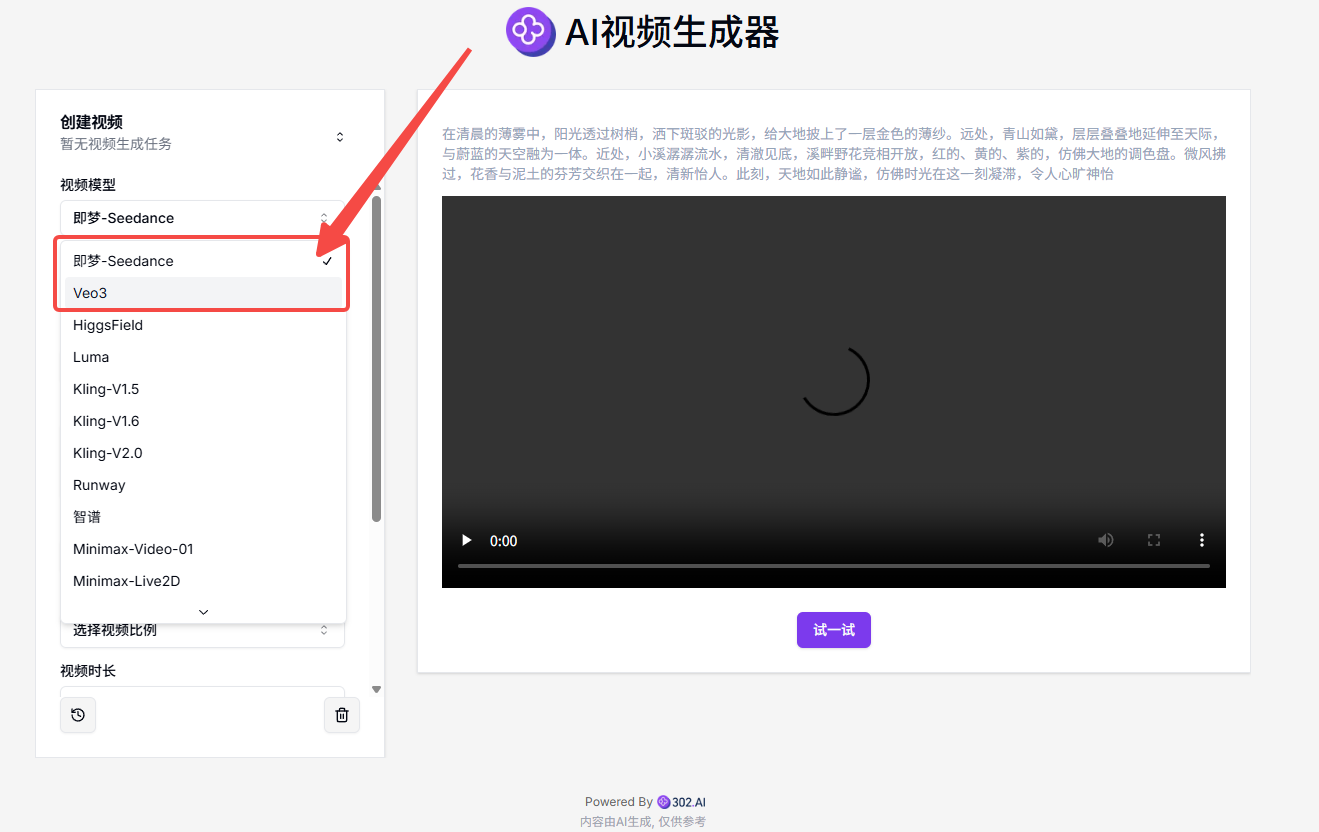Click the 302.AI logo icon in footer
Screen dimensions: 1319x832
(663, 802)
